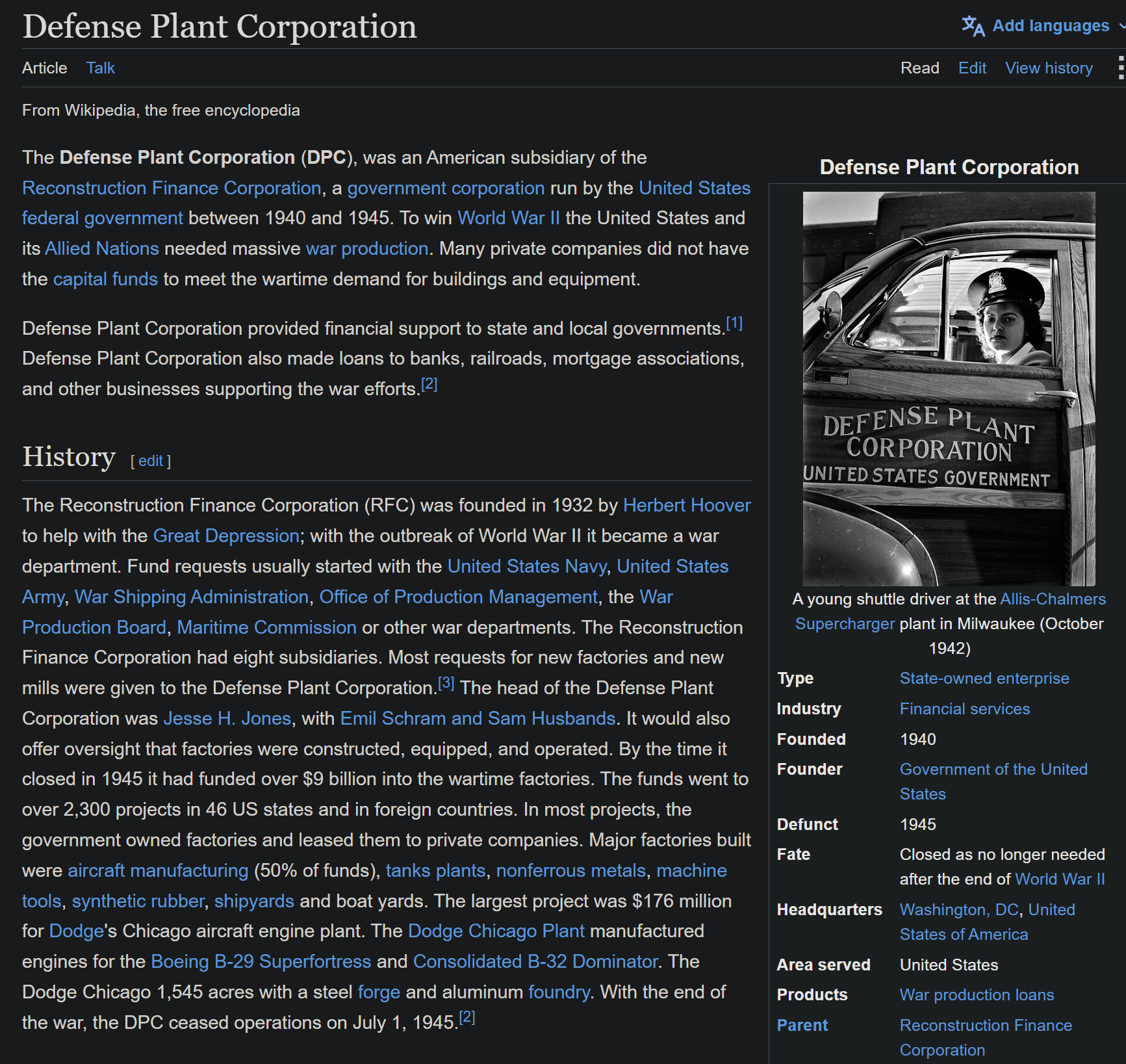Open the Talk tab
The width and height of the screenshot is (1126, 1064).
[101, 68]
